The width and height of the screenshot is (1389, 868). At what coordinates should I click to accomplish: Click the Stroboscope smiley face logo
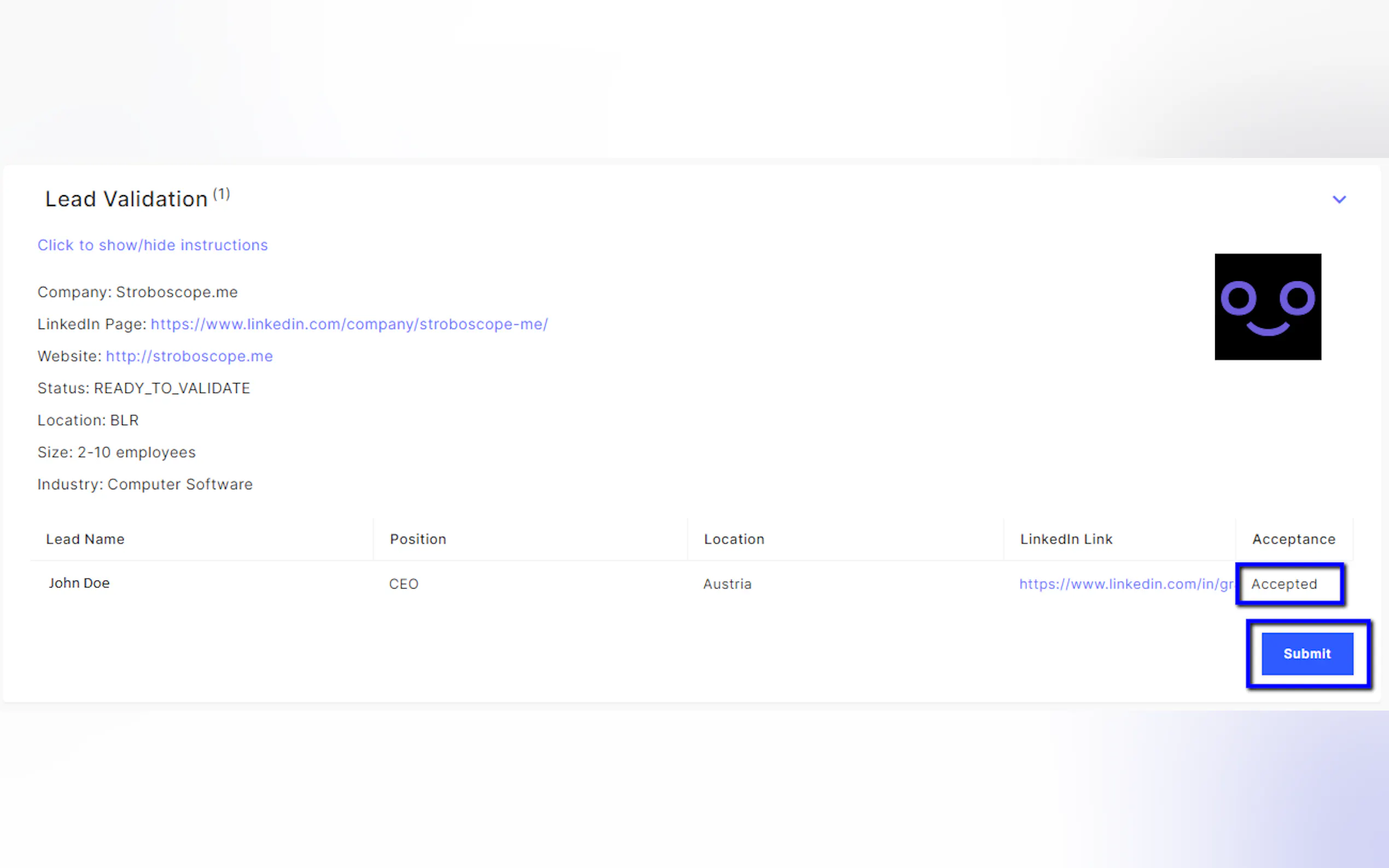point(1267,307)
